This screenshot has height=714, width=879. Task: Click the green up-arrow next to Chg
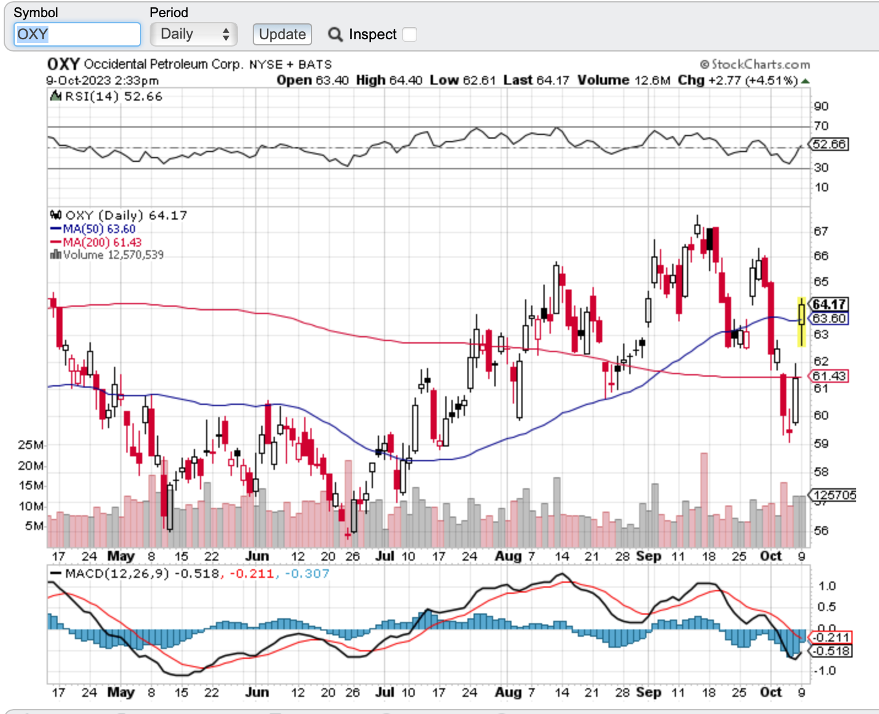(x=806, y=80)
